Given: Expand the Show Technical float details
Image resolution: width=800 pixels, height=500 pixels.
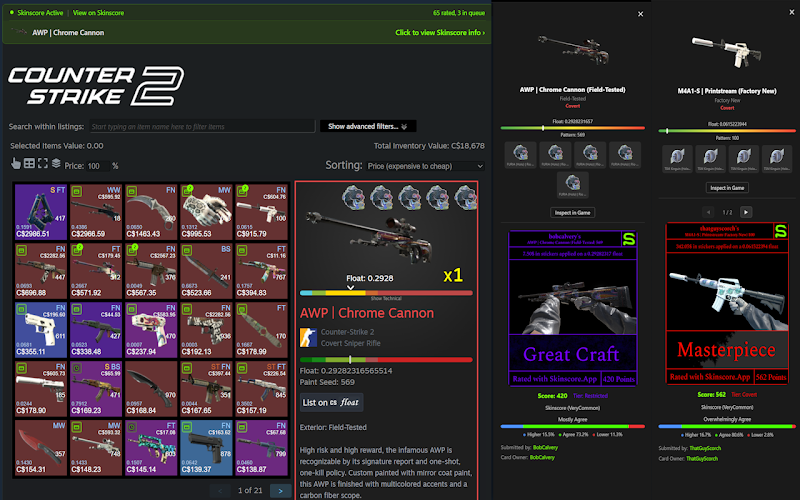Looking at the screenshot, I should [386, 298].
